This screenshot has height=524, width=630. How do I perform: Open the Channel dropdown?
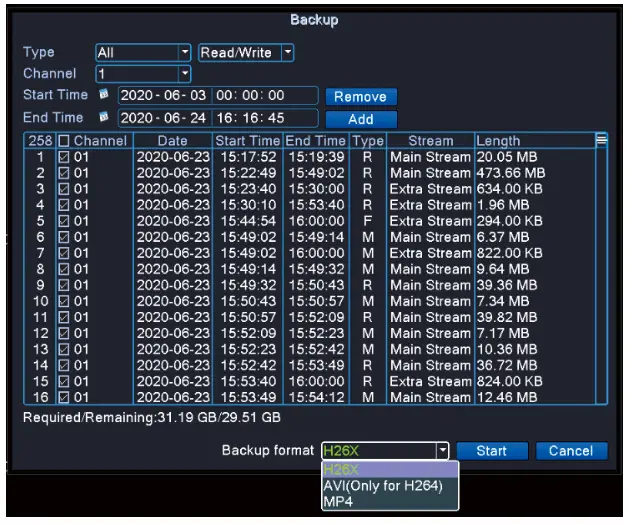[x=143, y=74]
